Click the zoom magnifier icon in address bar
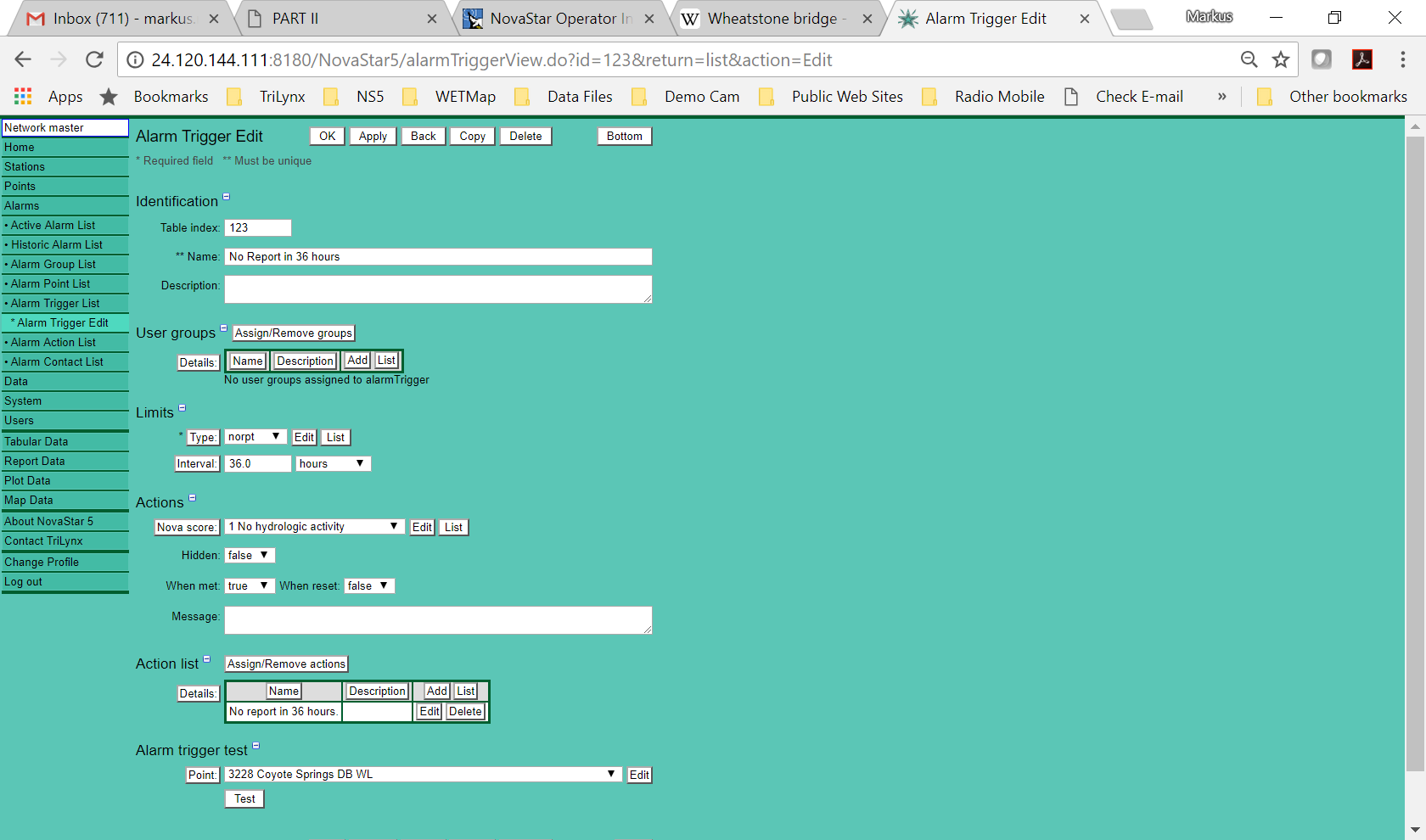Viewport: 1426px width, 840px height. (x=1249, y=59)
